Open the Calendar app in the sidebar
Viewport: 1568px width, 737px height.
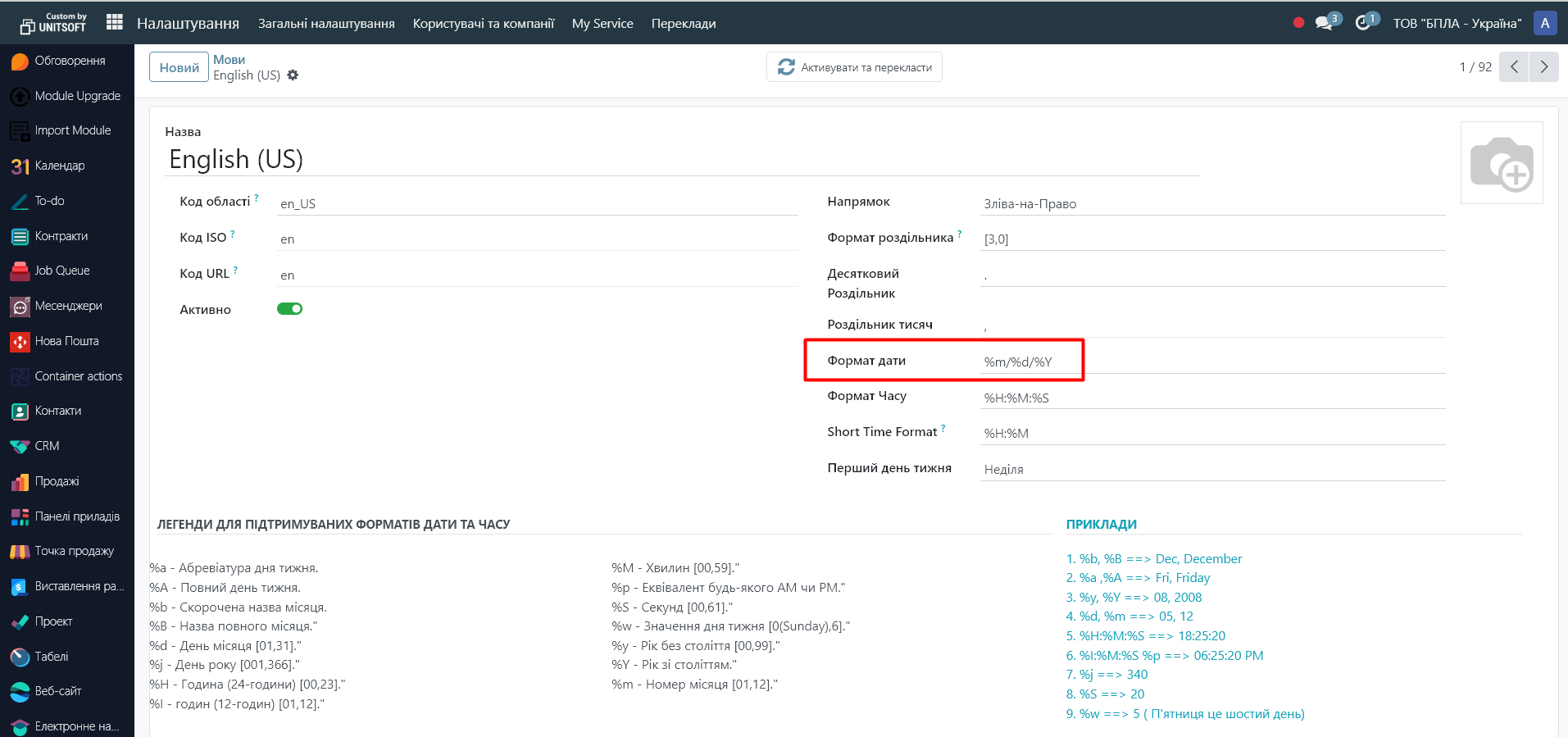pyautogui.click(x=59, y=166)
